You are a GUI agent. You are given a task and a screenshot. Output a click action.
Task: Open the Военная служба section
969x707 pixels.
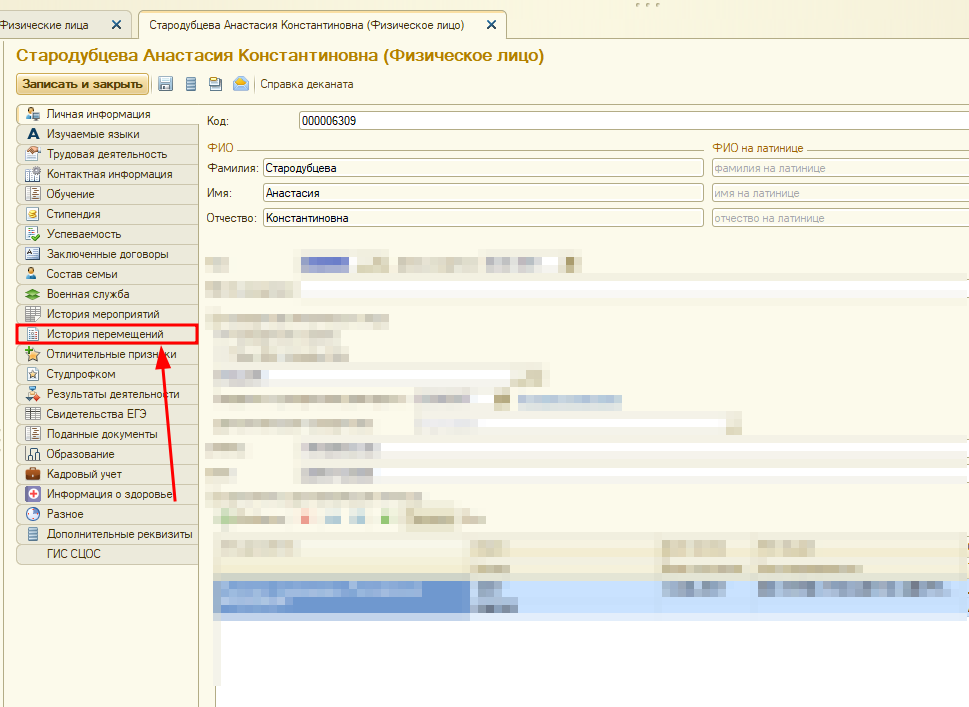pos(88,294)
